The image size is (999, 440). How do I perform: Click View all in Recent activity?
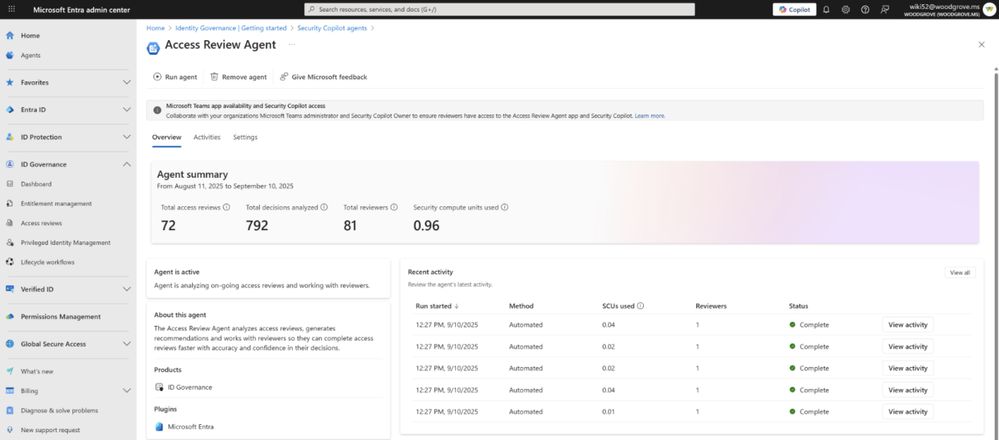(x=959, y=273)
